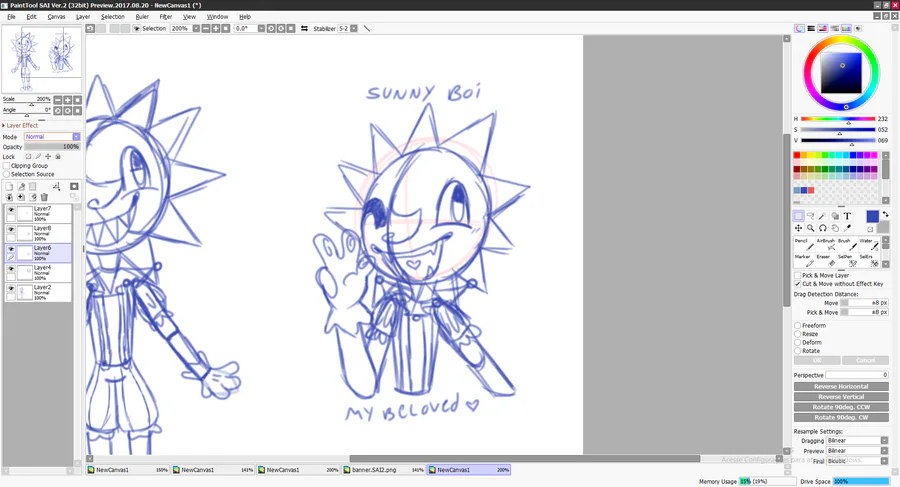Check Pick & Move Layer
Screen dimensions: 900x487
click(x=797, y=276)
